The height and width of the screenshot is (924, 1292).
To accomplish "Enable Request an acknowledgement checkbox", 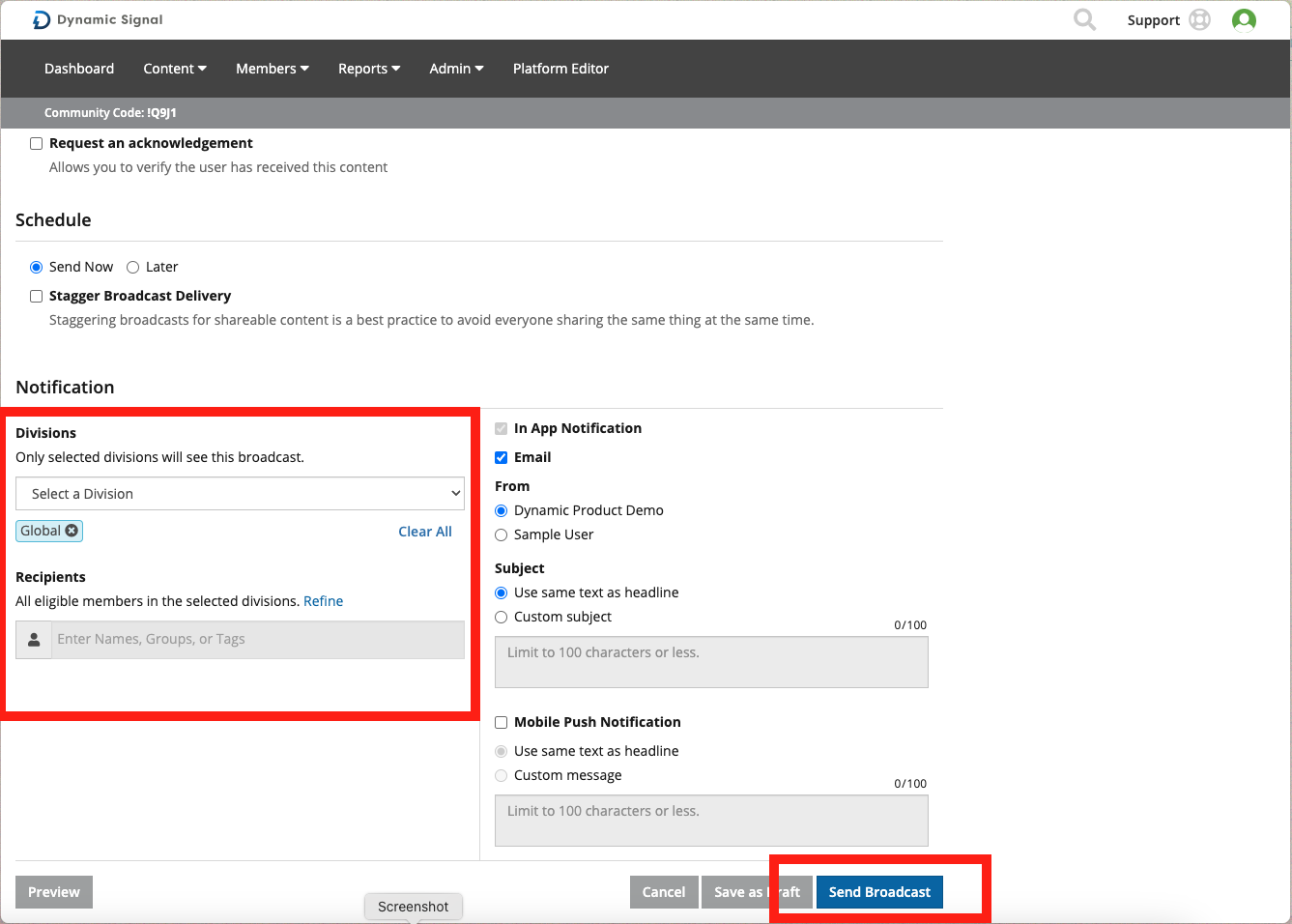I will pyautogui.click(x=37, y=143).
